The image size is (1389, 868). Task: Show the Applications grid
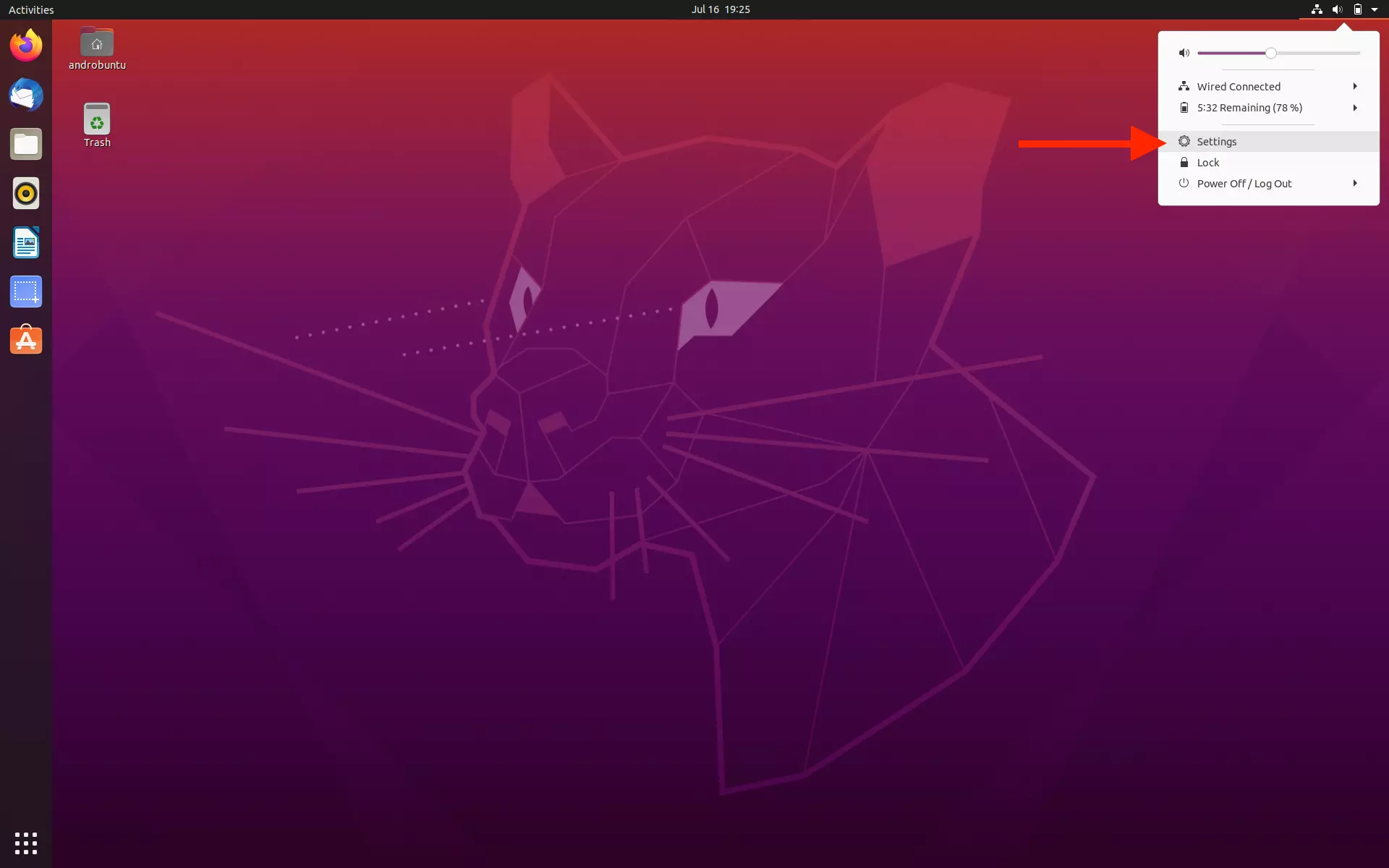25,842
